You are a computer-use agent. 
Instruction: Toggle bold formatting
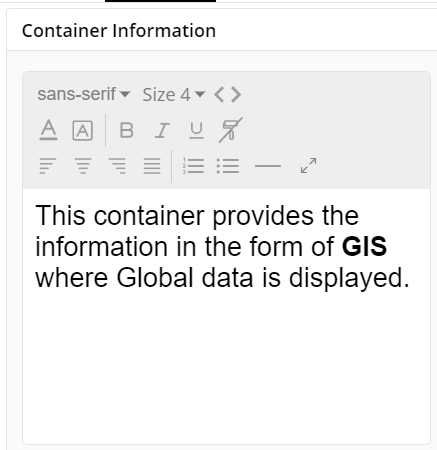(x=127, y=130)
